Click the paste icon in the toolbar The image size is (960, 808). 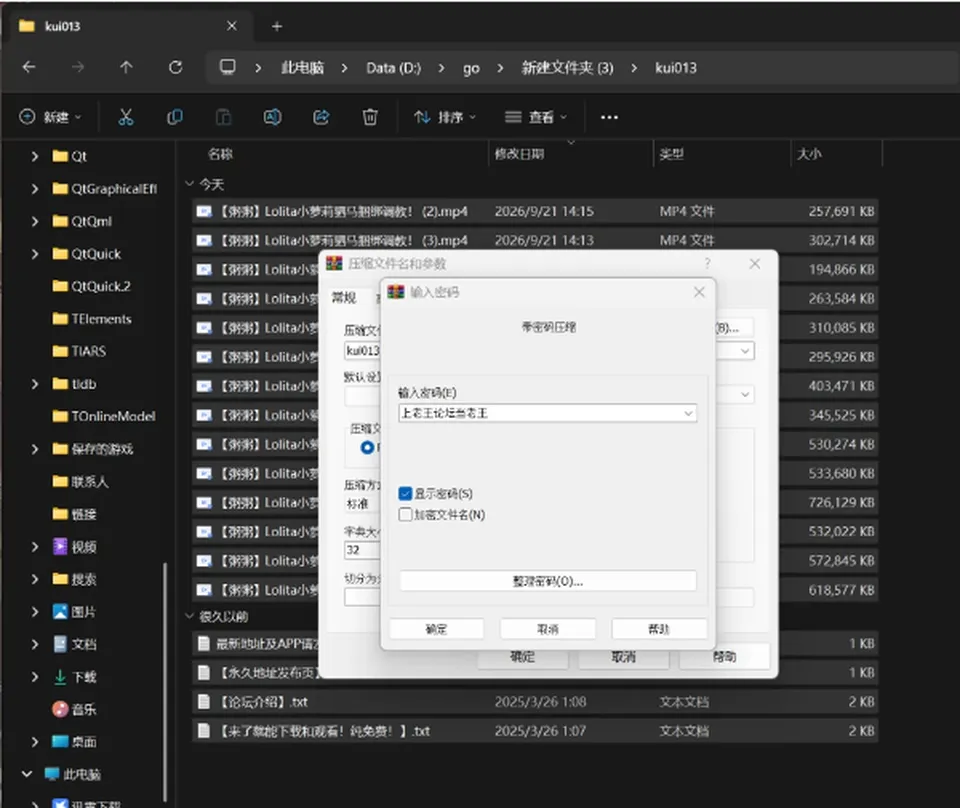[x=223, y=117]
